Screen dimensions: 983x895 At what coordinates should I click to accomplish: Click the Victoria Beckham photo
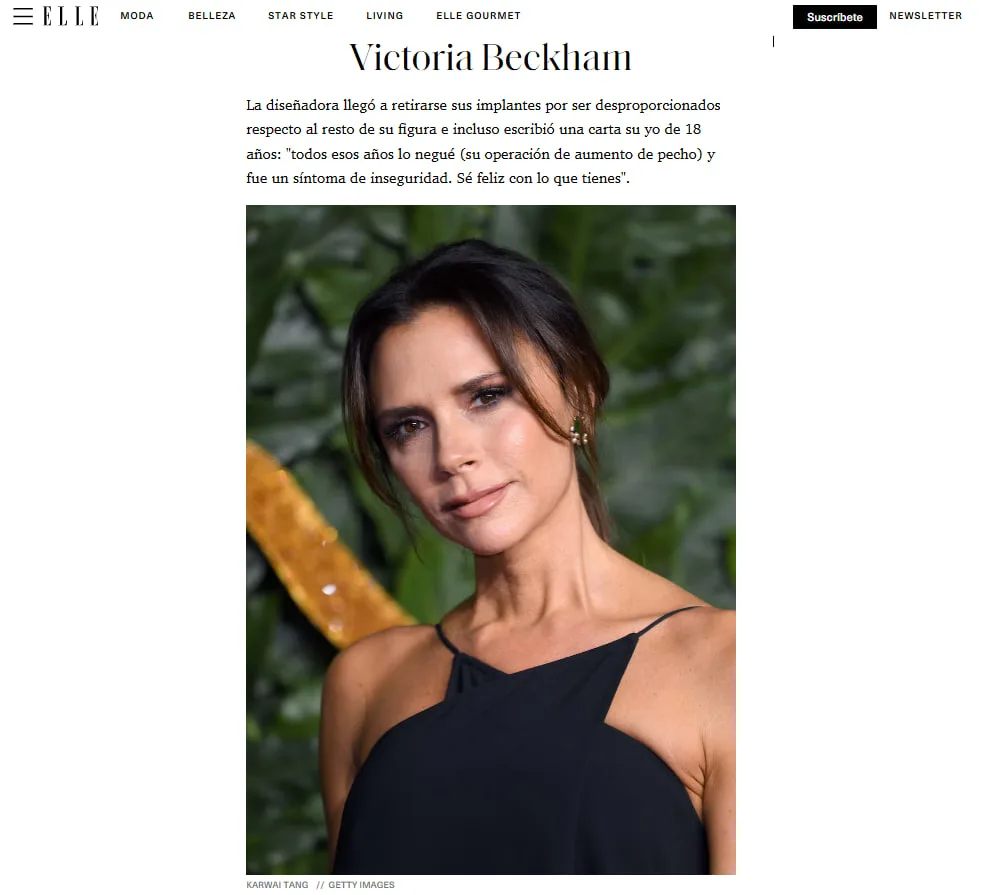(491, 540)
